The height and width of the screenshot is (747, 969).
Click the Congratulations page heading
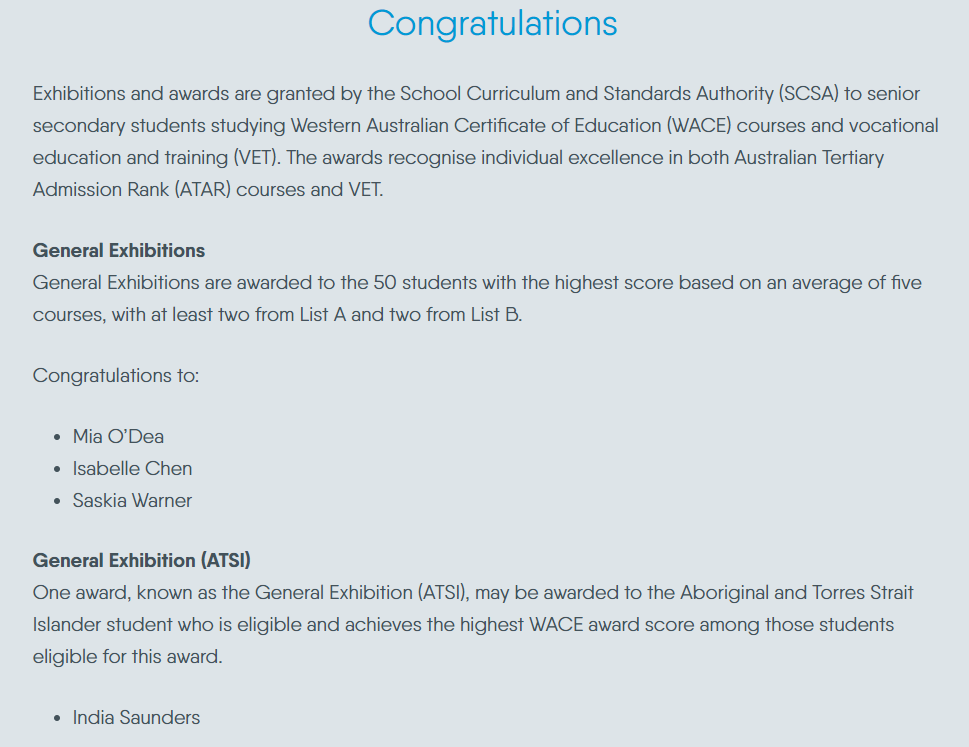click(493, 24)
